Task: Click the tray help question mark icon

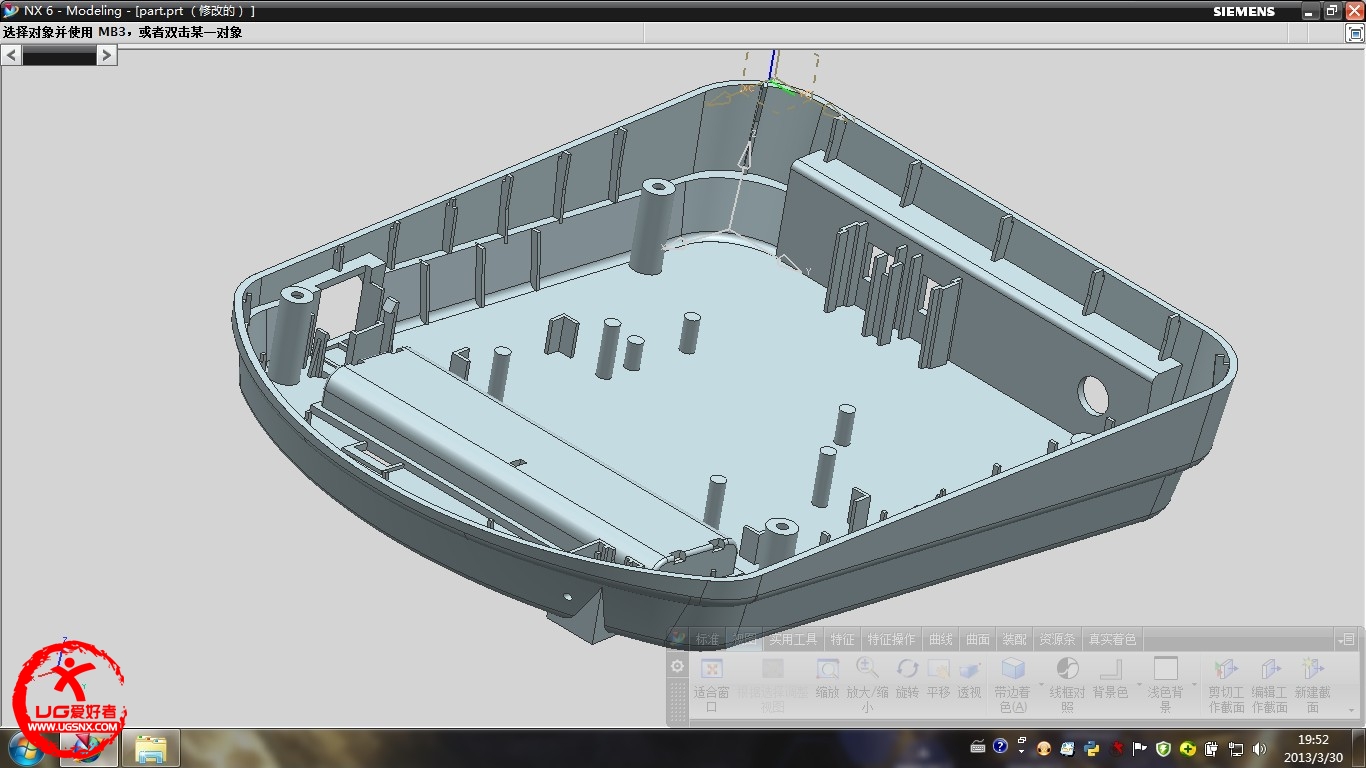Action: pos(1000,747)
